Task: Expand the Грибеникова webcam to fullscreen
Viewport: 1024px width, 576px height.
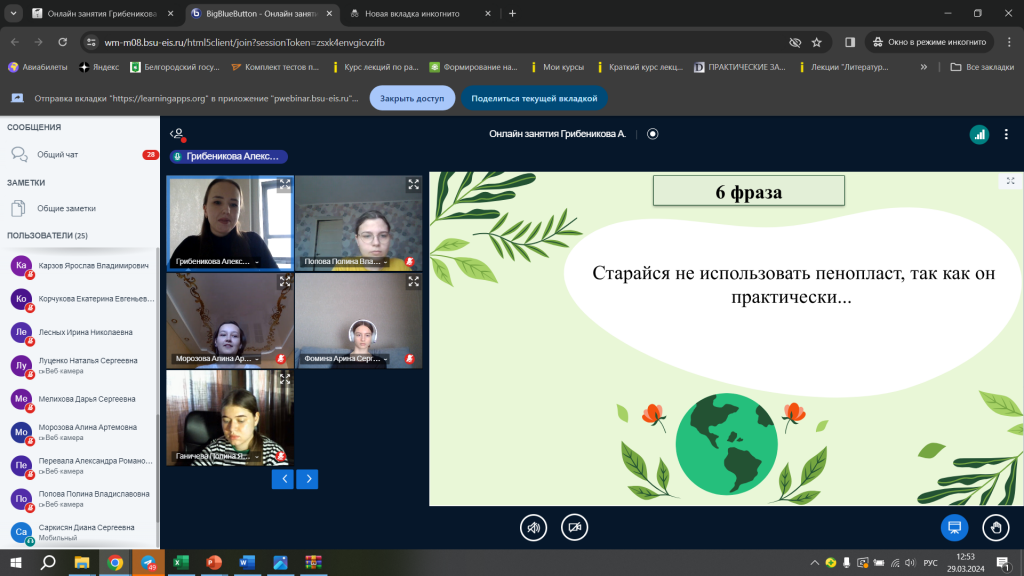Action: point(285,185)
